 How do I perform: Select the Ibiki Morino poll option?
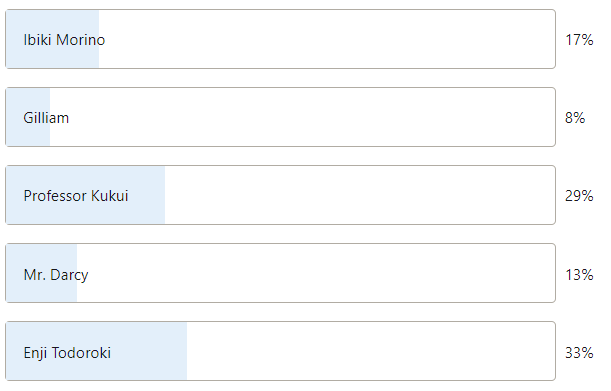(x=280, y=39)
